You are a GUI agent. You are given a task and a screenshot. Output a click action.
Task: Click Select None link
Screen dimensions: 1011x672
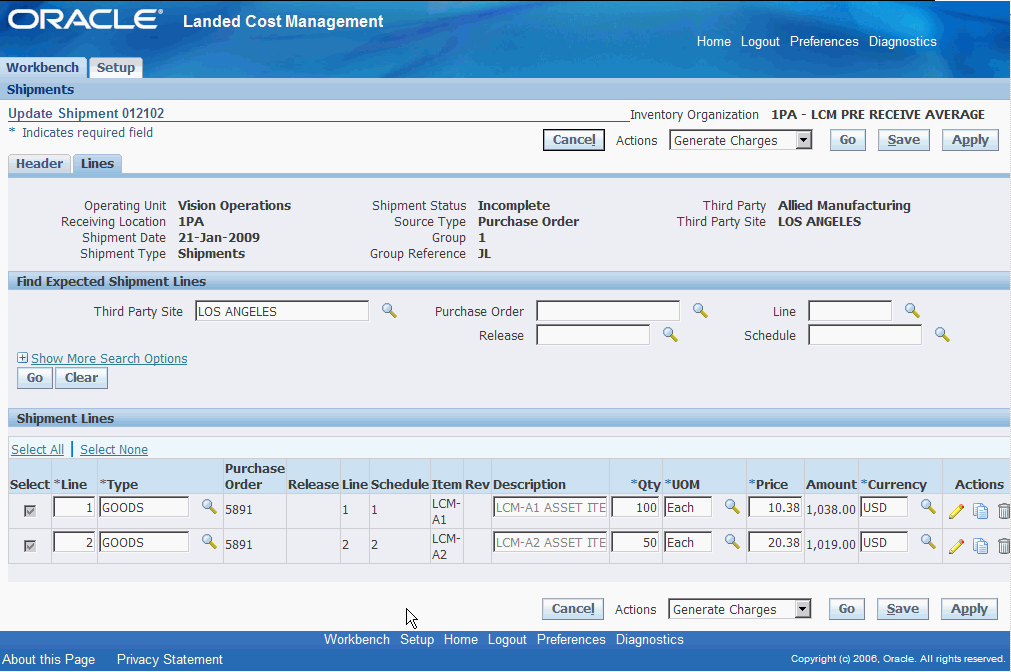coord(114,450)
